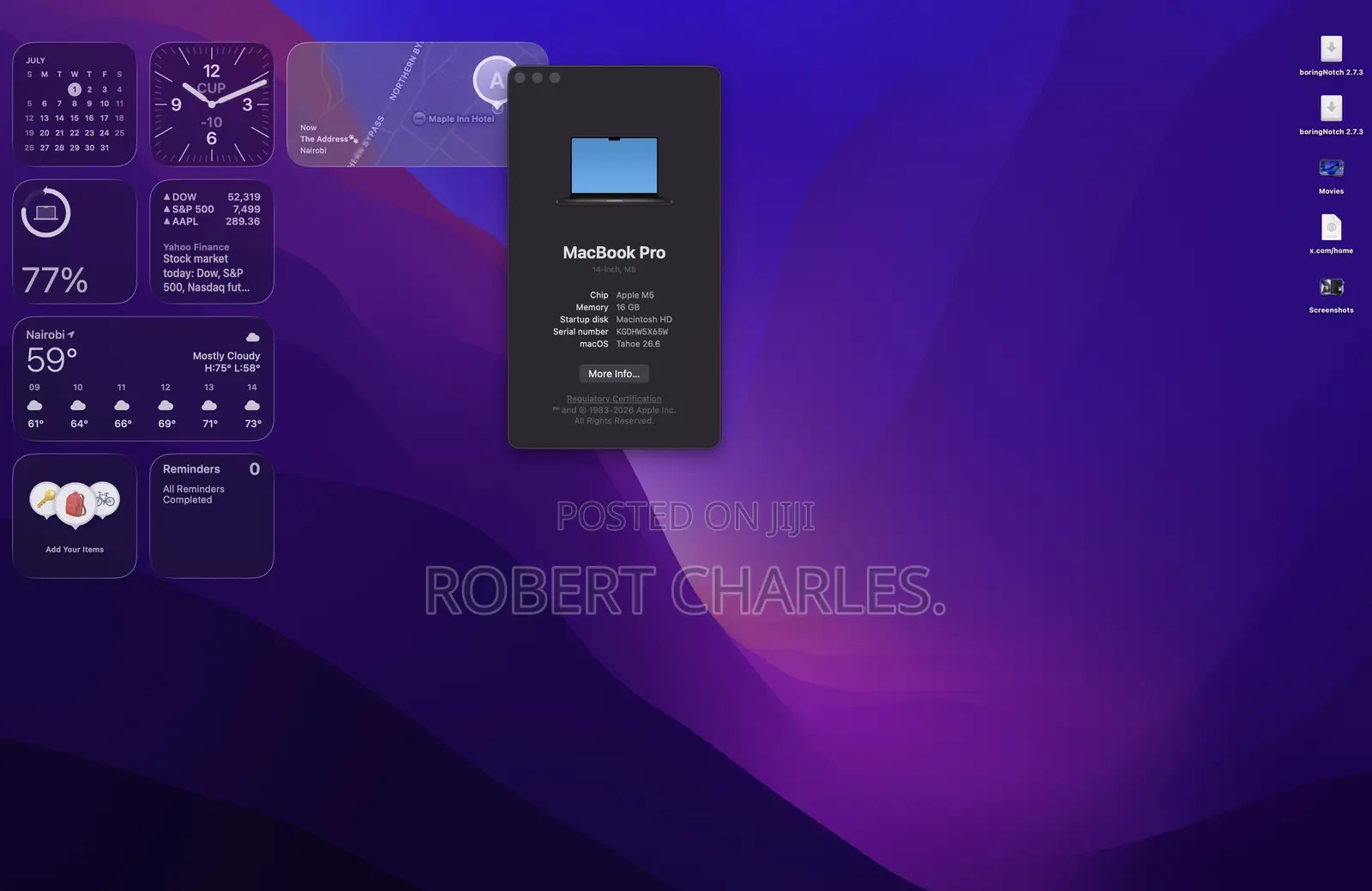The width and height of the screenshot is (1372, 891).
Task: Select the DOW row in the stocks widget
Action: click(212, 197)
